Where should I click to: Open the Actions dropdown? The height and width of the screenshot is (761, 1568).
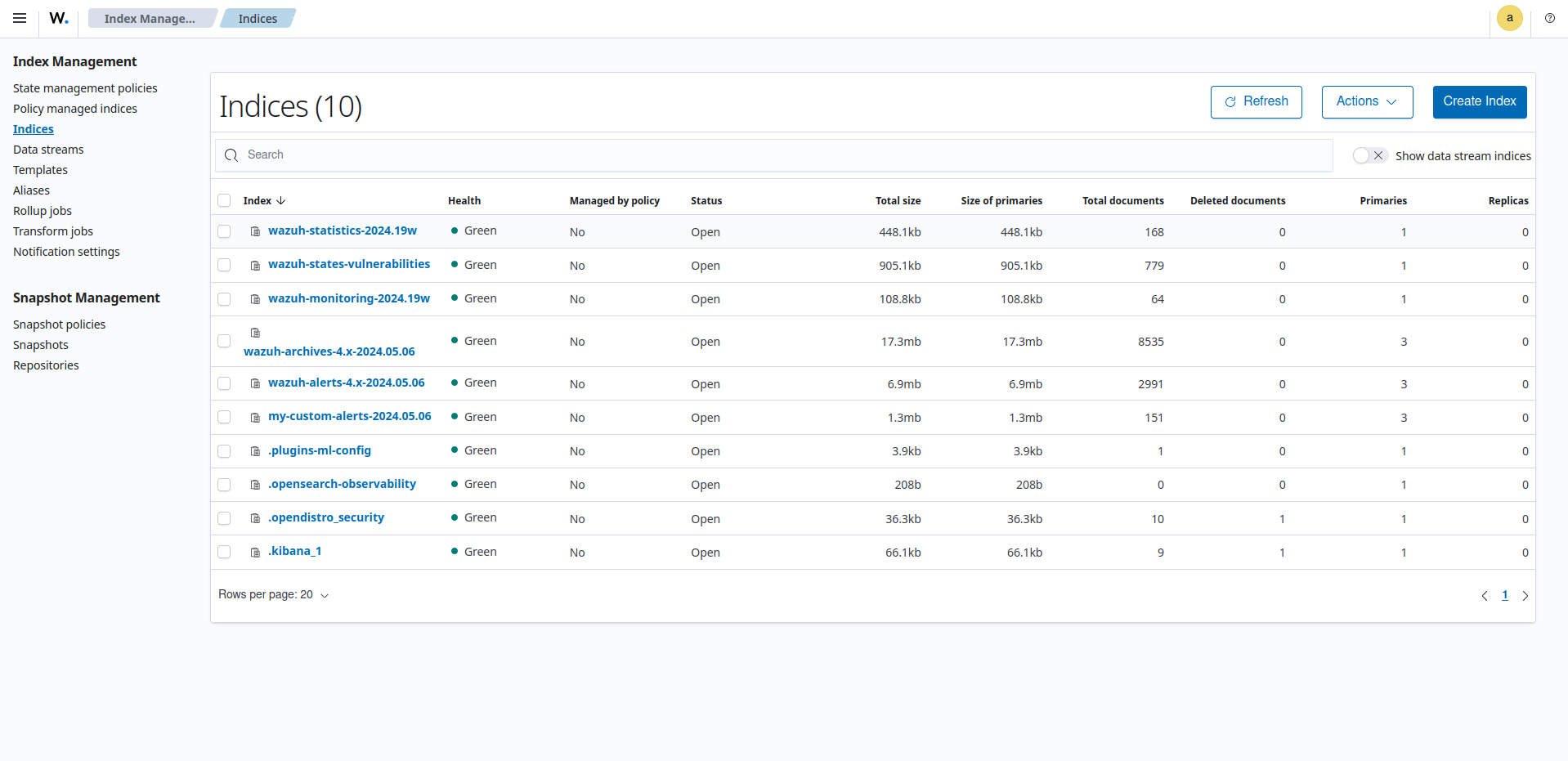(x=1366, y=101)
